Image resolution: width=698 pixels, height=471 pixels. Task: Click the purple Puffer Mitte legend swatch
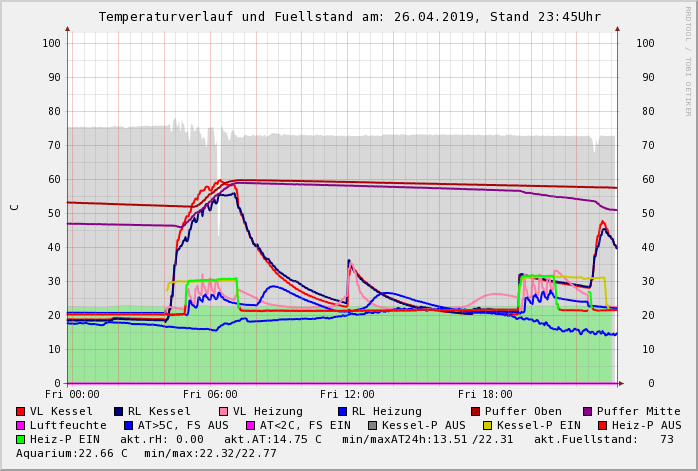587,411
